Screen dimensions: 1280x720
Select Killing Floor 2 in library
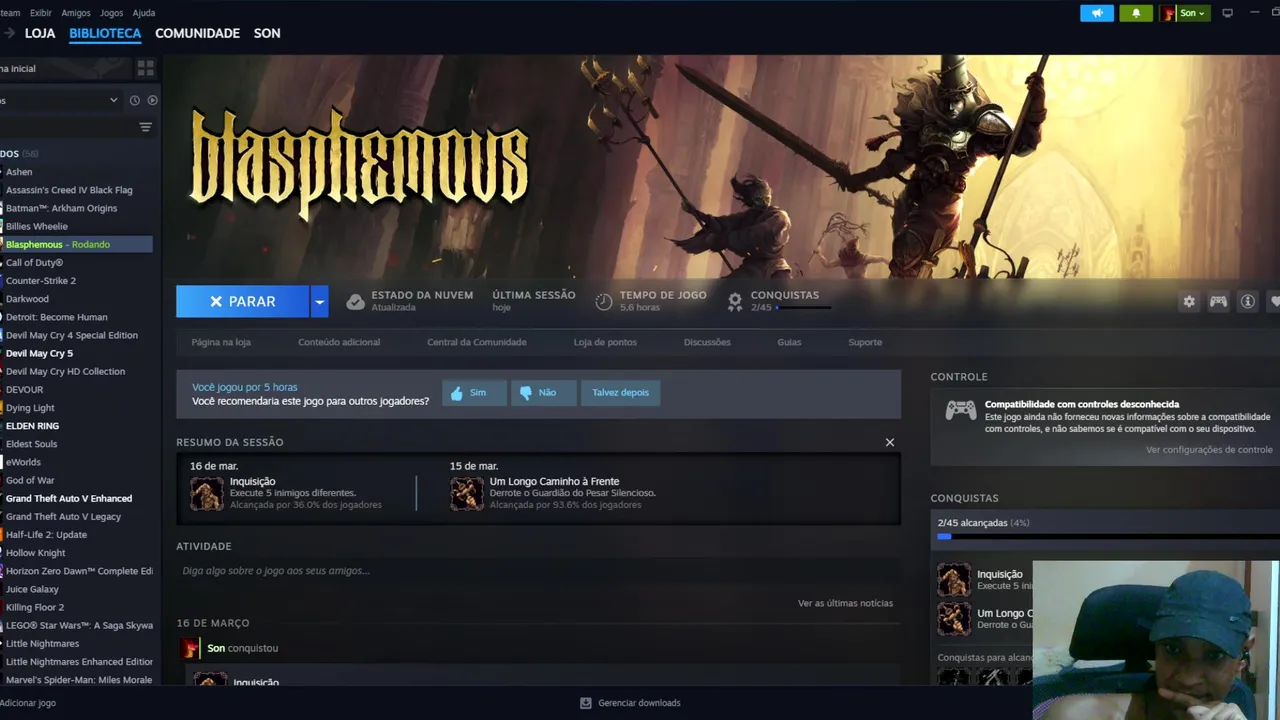(34, 607)
